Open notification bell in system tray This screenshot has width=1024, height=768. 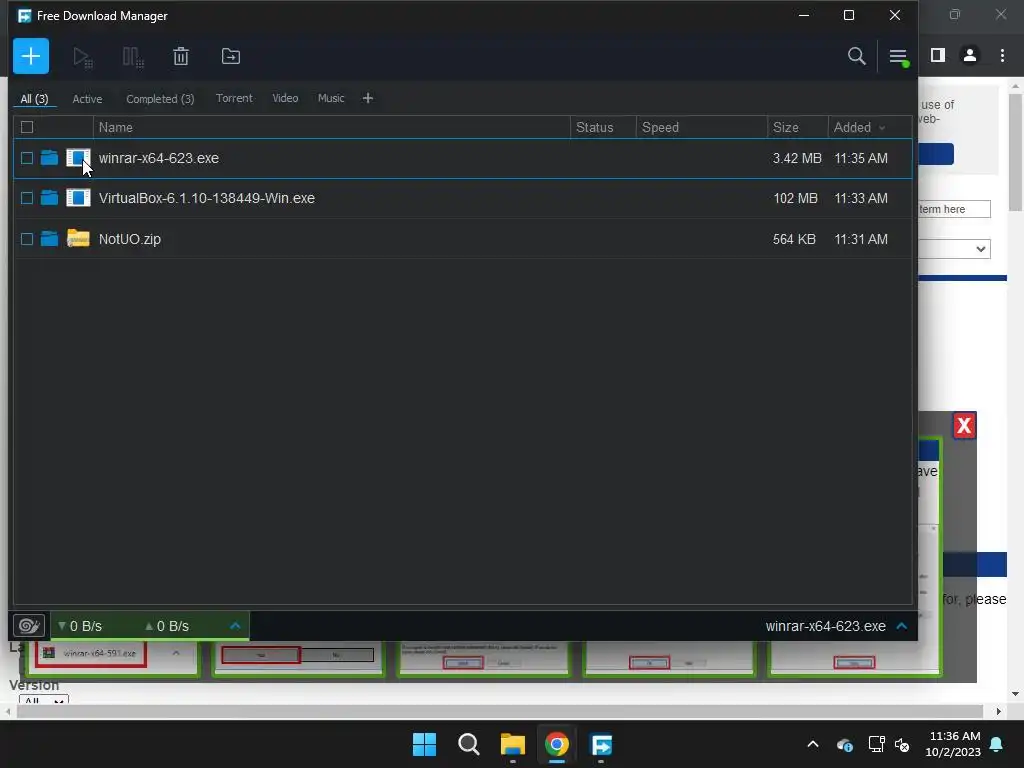pos(997,744)
